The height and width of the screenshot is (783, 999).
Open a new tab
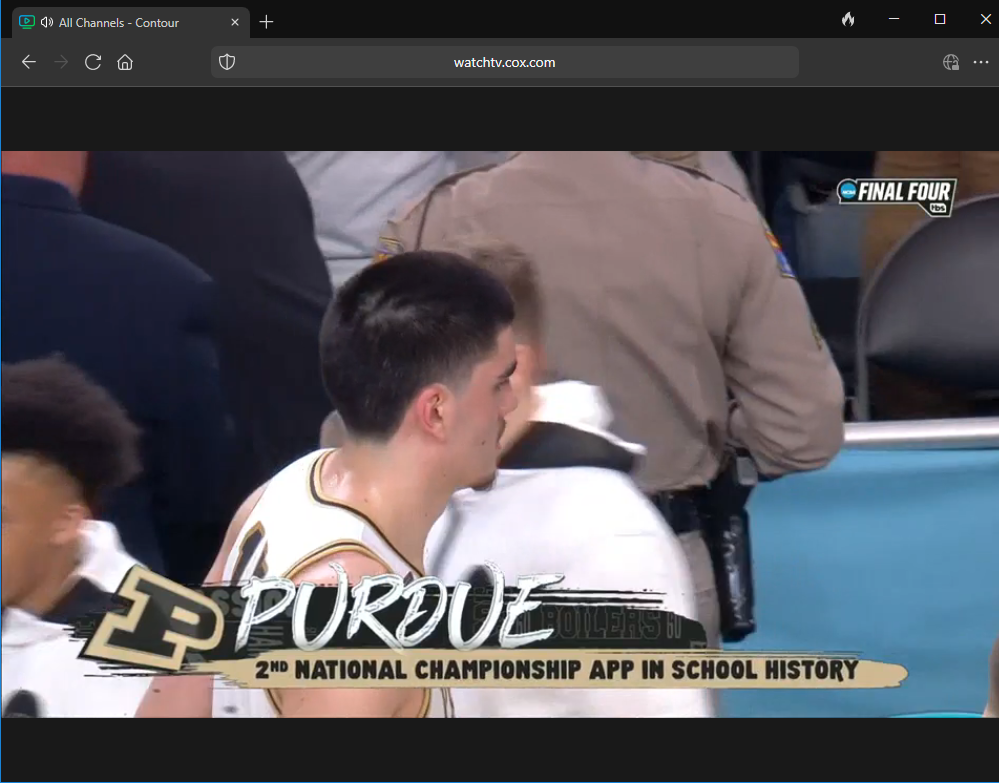[266, 22]
